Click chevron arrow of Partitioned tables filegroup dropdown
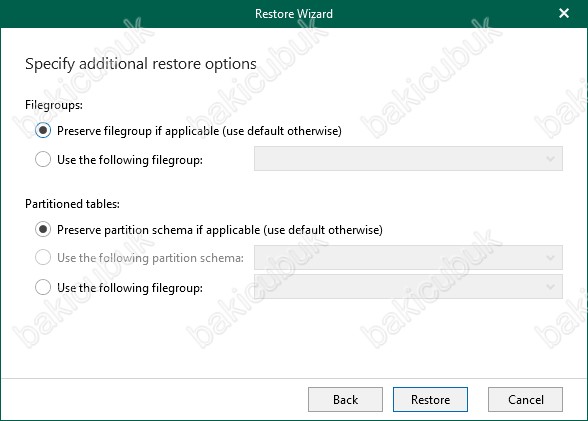Viewport: 588px width, 421px height. (550, 287)
